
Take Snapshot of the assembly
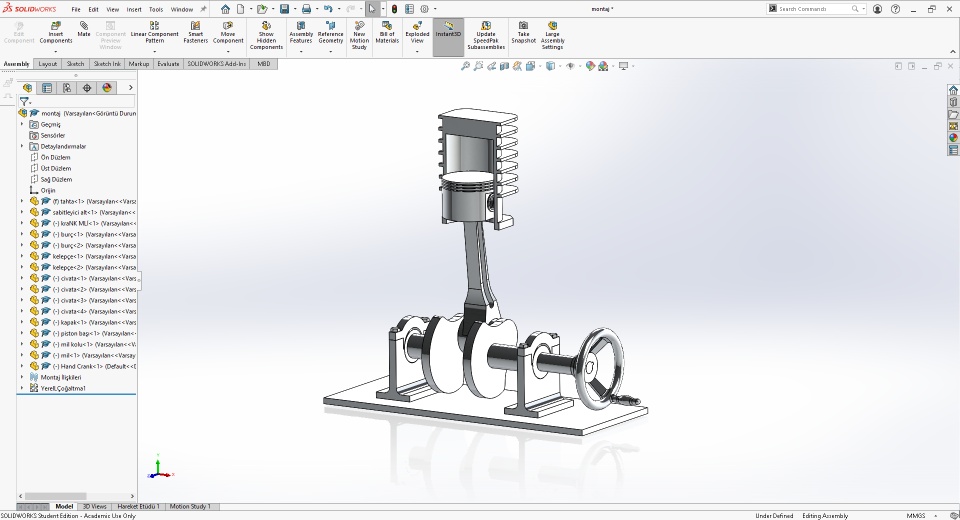(523, 32)
